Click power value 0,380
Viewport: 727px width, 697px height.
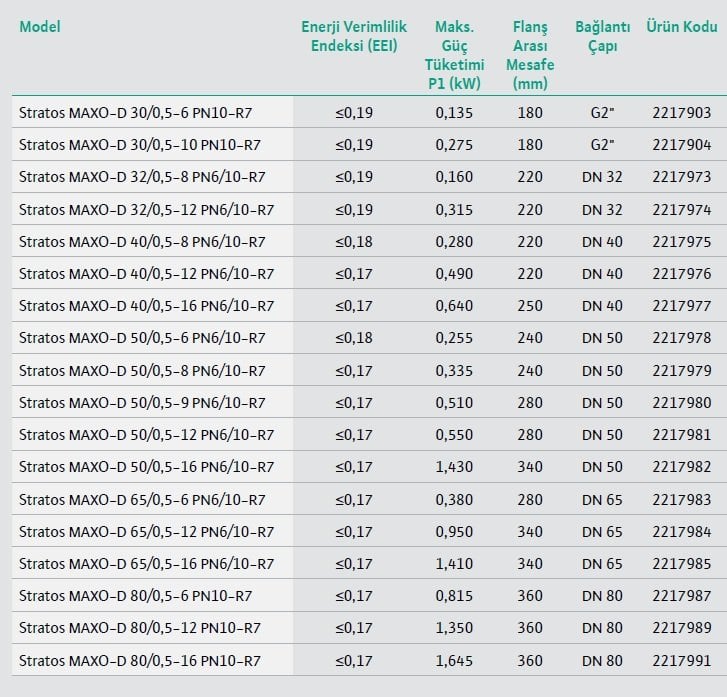pos(454,499)
